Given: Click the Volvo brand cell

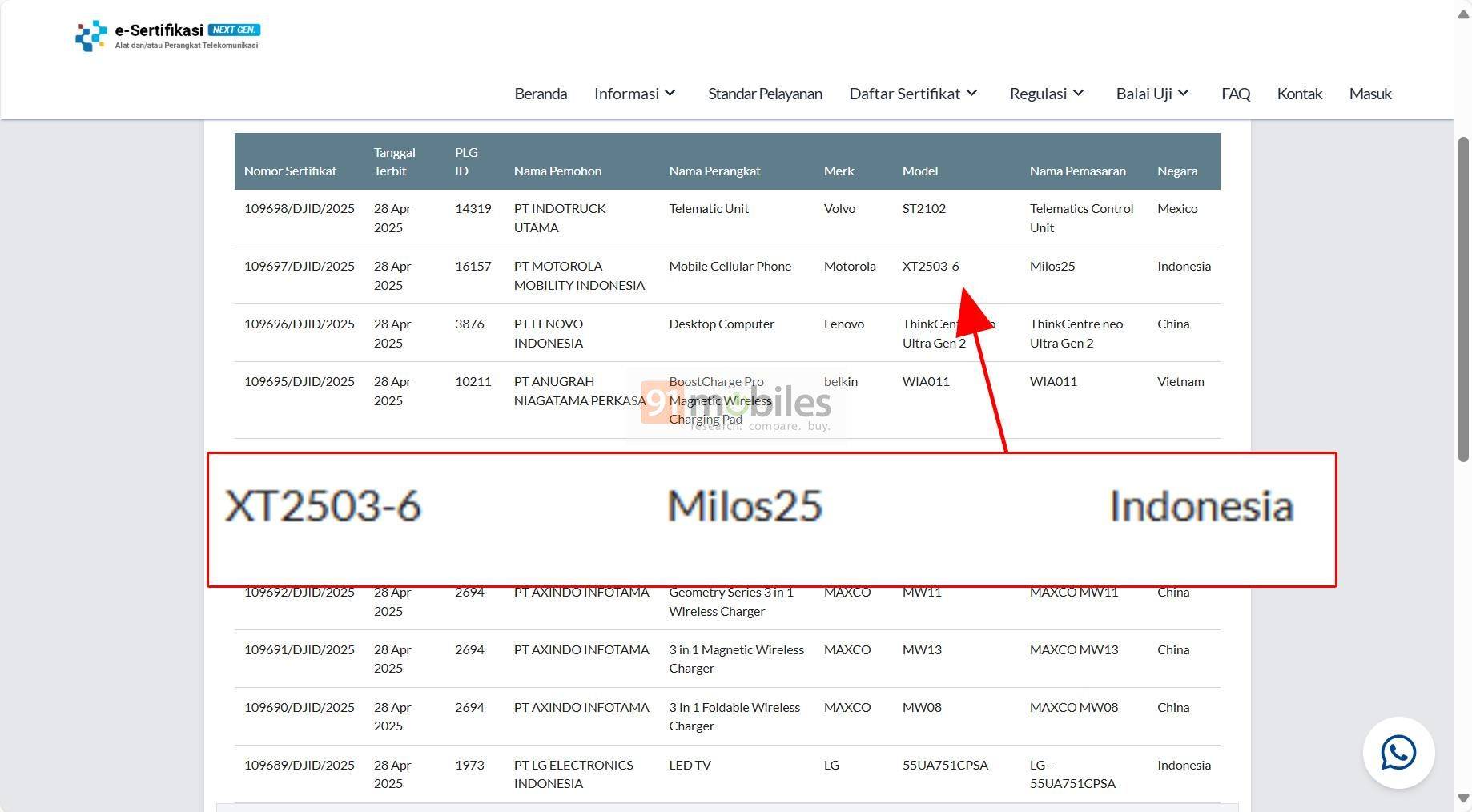Looking at the screenshot, I should [x=839, y=209].
